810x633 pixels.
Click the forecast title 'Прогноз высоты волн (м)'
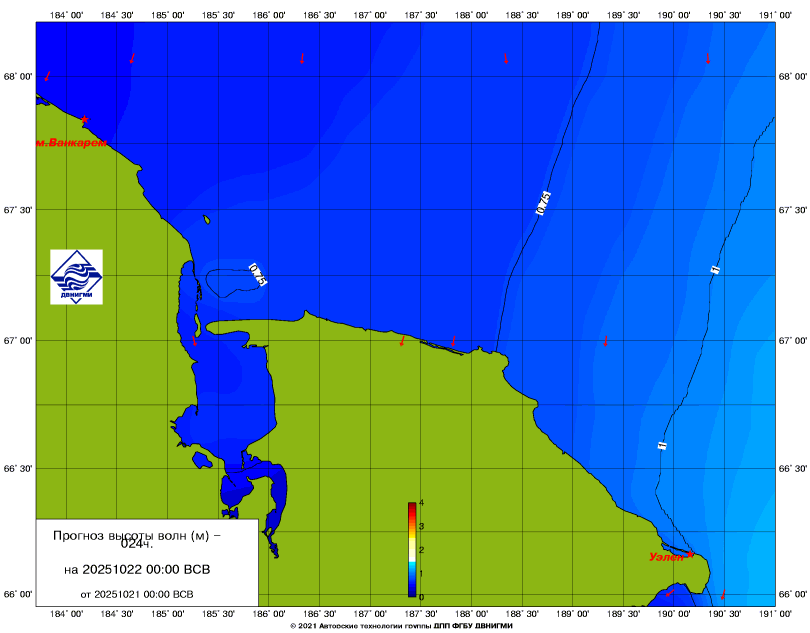(x=137, y=535)
